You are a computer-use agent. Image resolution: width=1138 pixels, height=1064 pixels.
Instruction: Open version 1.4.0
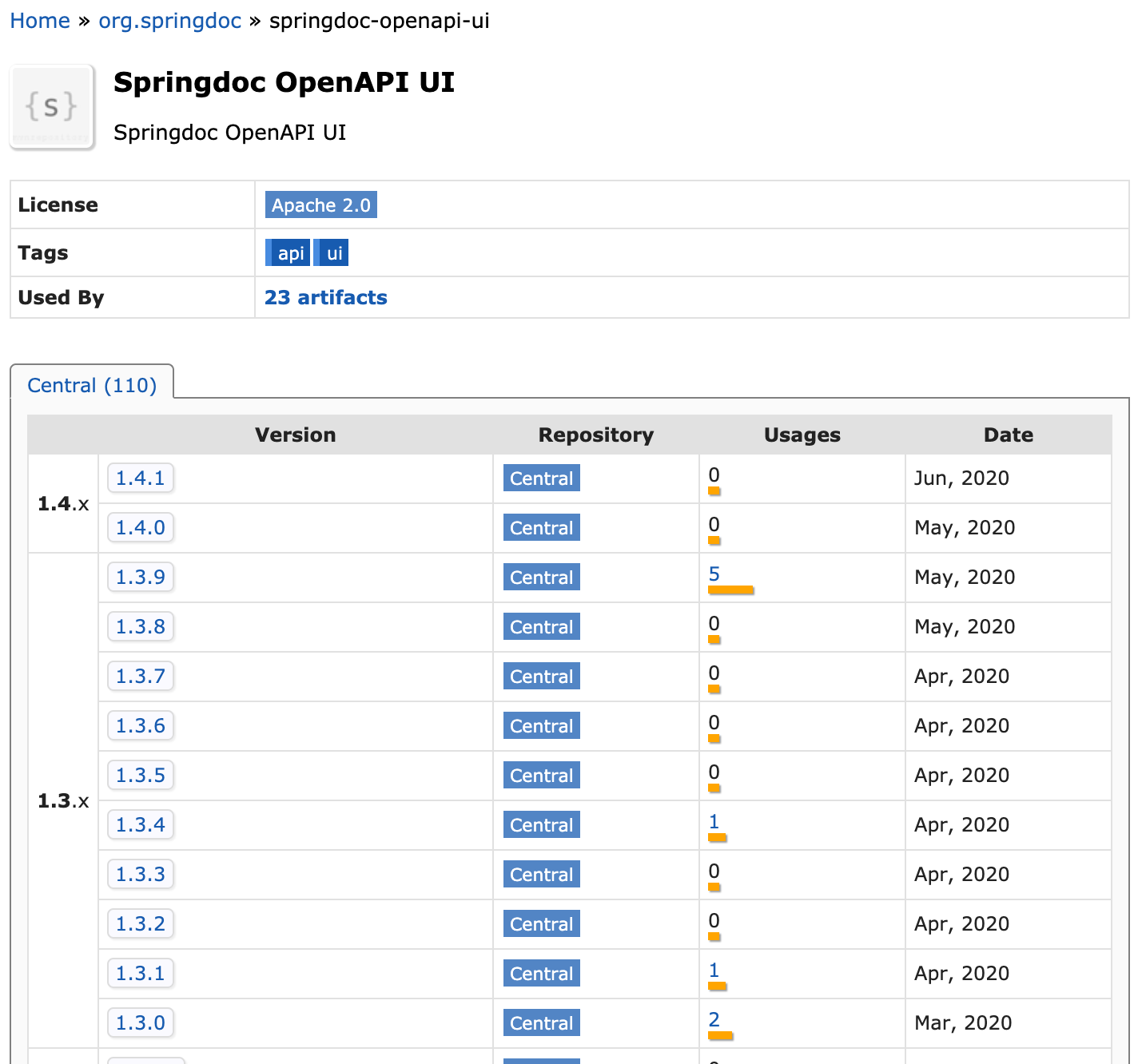141,528
